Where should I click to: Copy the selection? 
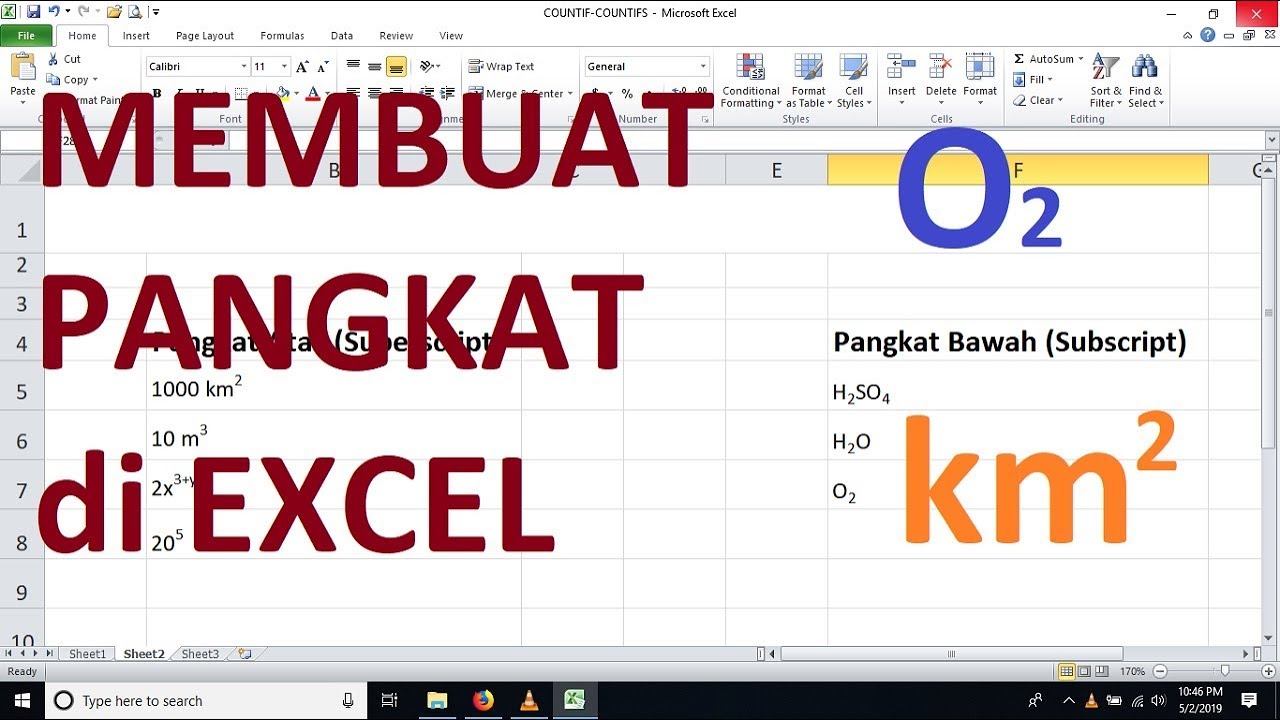click(71, 80)
